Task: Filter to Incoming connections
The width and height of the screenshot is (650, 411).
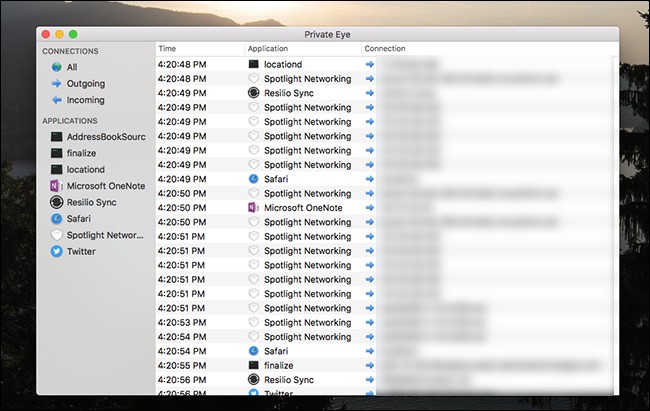Action: click(85, 100)
